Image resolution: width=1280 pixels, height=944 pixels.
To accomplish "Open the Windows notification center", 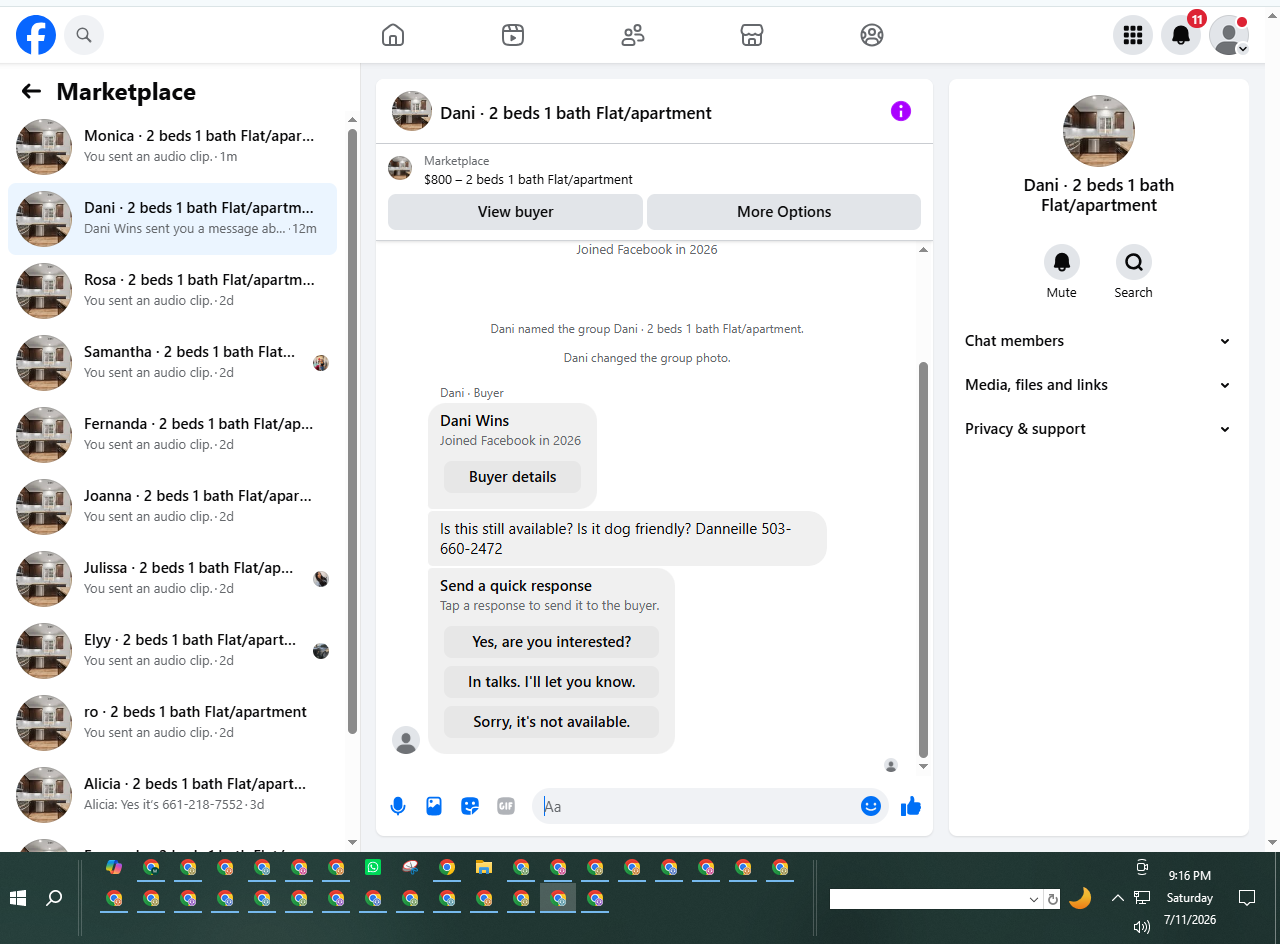I will click(x=1247, y=897).
